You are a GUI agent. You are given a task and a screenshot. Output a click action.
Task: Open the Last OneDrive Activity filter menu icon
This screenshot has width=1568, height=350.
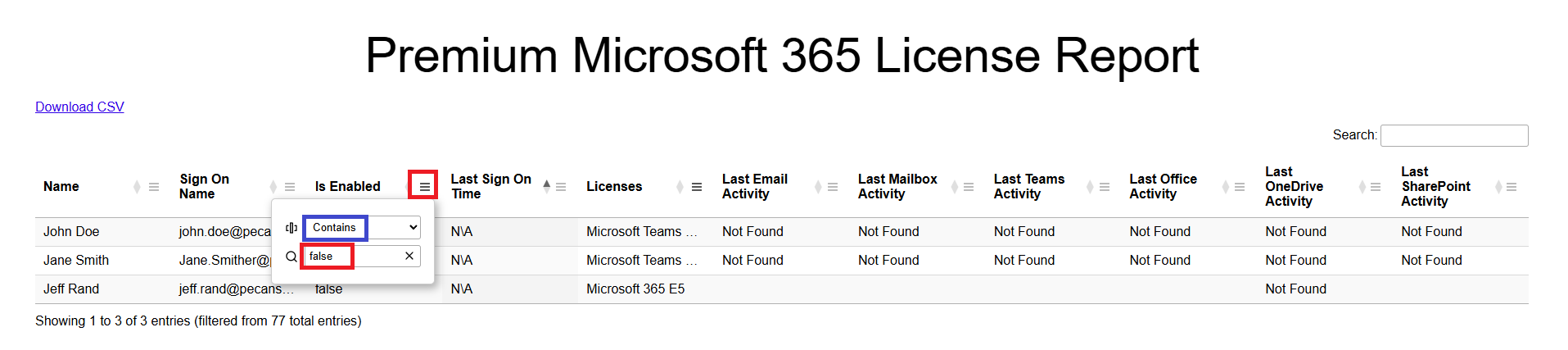click(x=1376, y=188)
